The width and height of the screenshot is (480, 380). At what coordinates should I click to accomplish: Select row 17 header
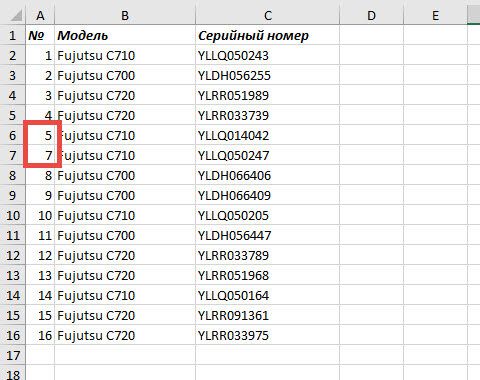13,355
